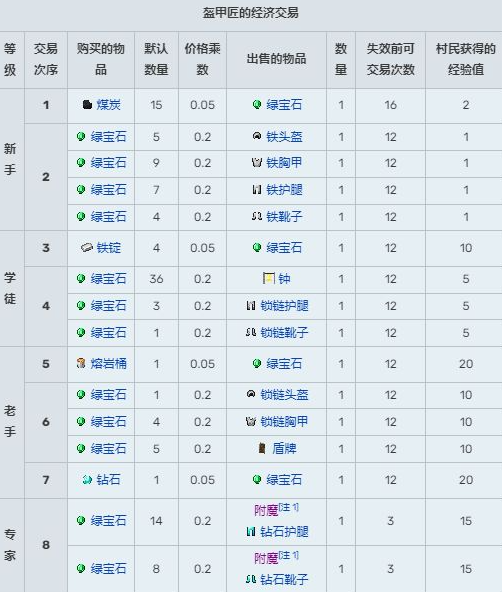Open the 铁护腿 link
The height and width of the screenshot is (592, 502).
(284, 190)
